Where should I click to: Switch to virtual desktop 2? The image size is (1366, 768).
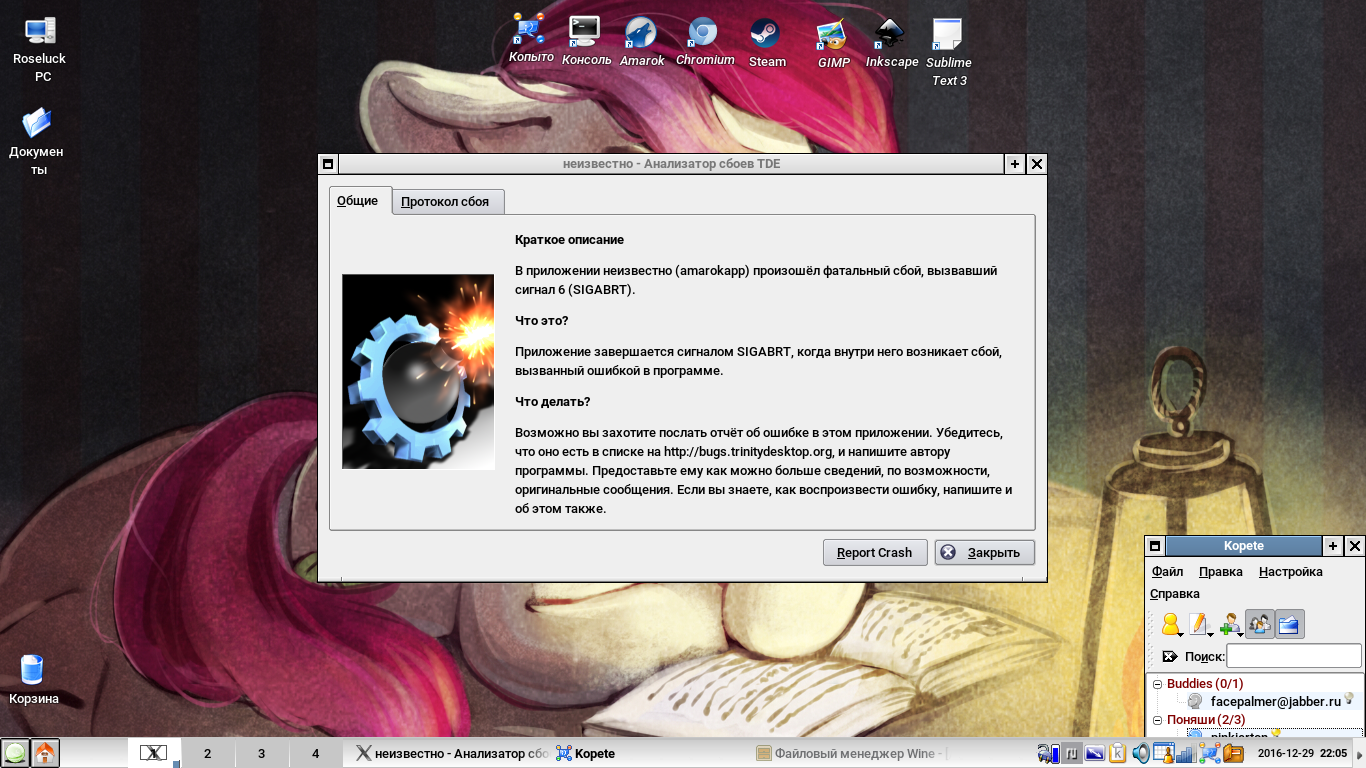208,754
